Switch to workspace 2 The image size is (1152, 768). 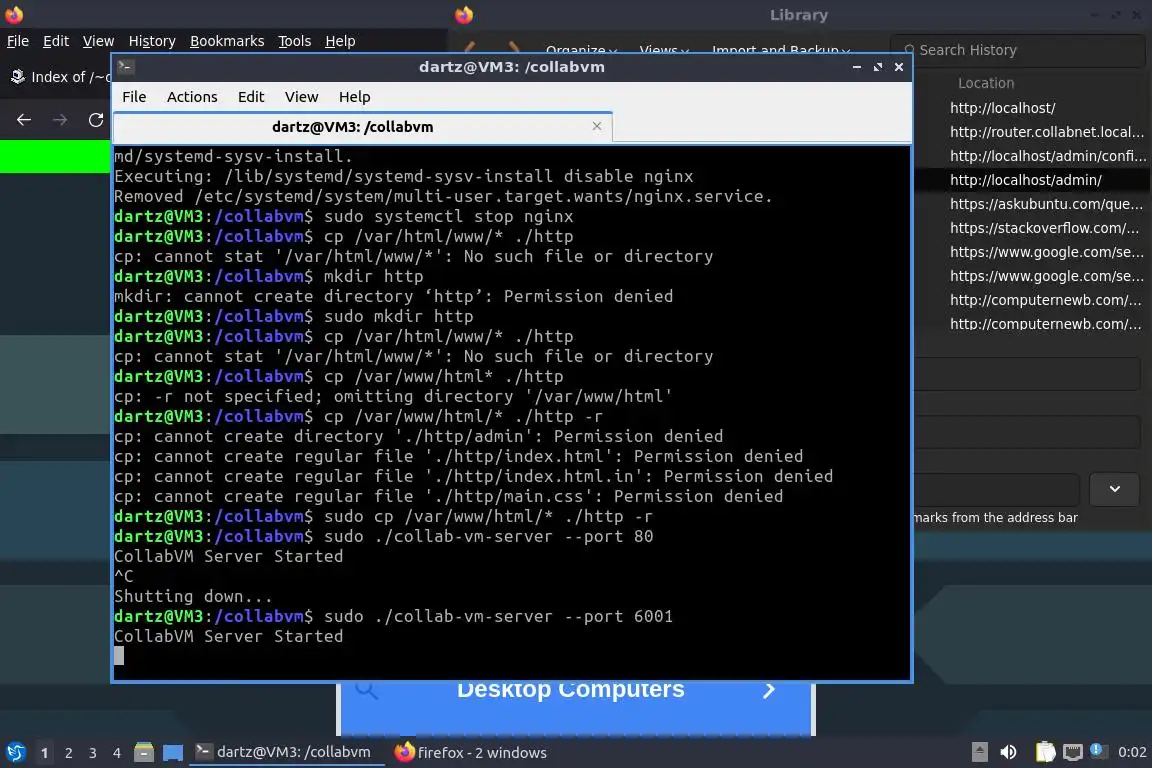[68, 753]
